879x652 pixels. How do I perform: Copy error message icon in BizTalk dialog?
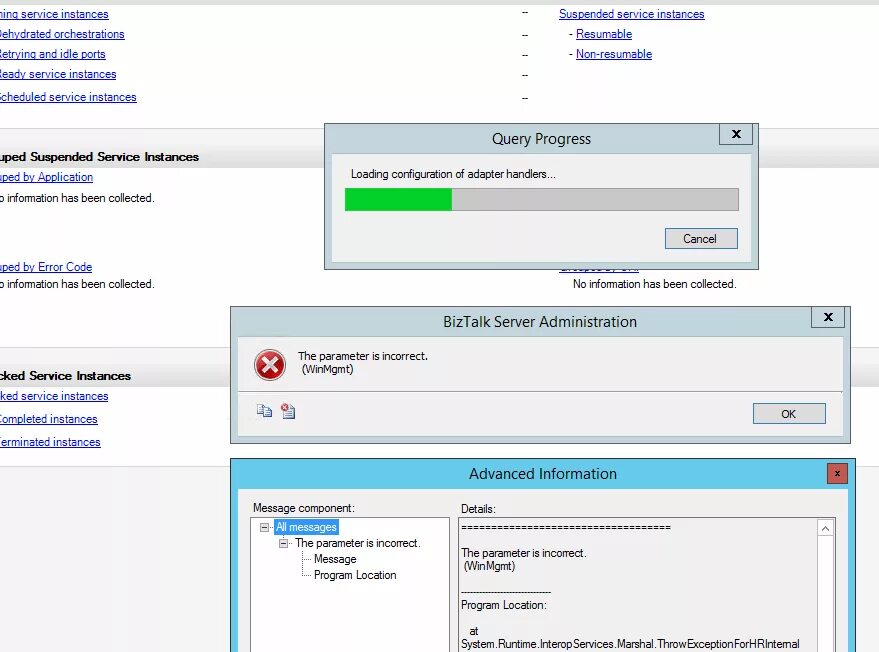click(264, 411)
